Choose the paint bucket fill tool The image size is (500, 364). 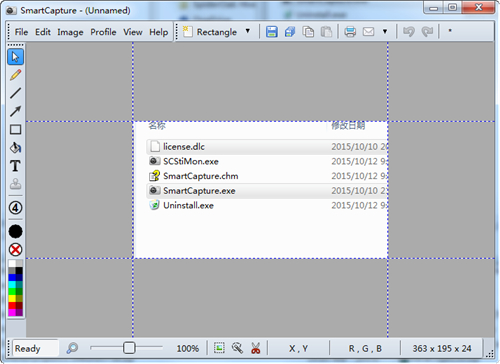coord(15,147)
